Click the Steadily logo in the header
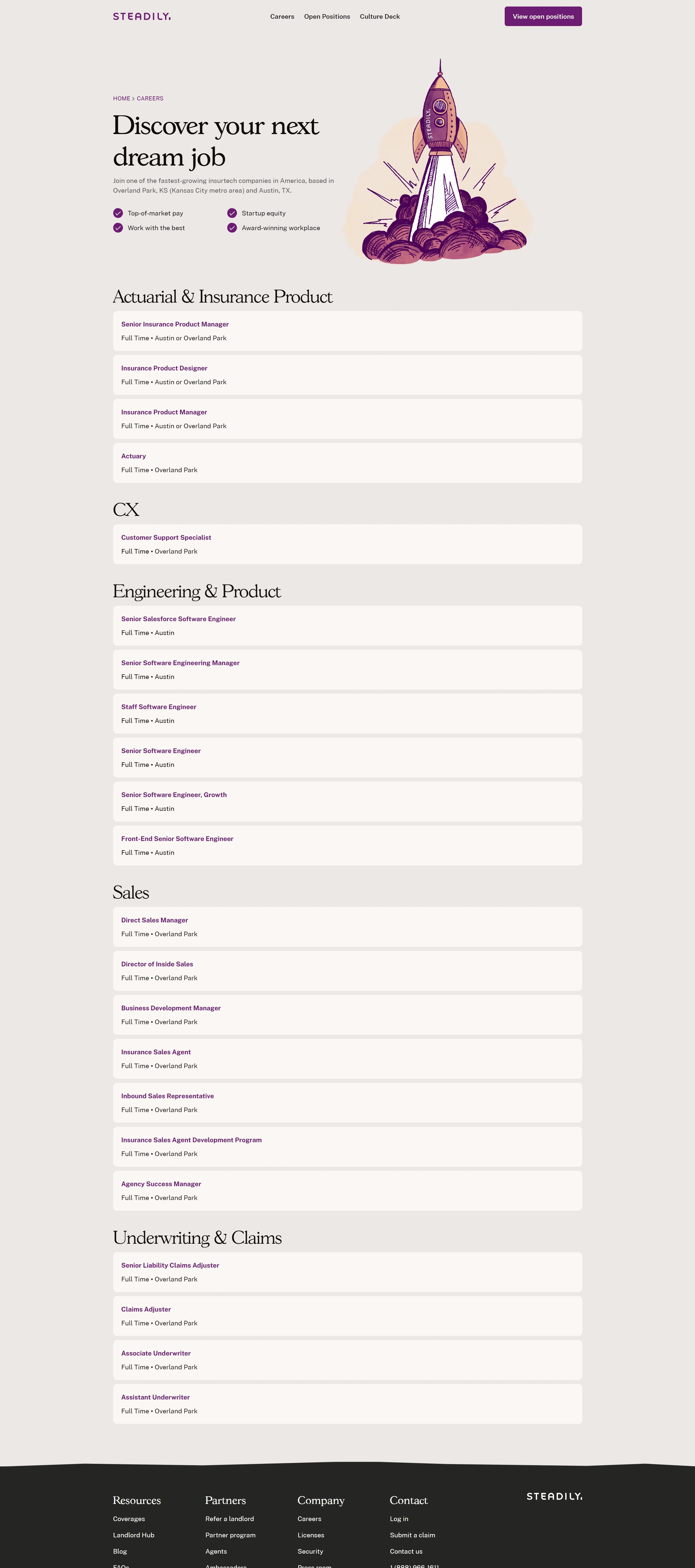This screenshot has width=695, height=1568. click(x=141, y=17)
